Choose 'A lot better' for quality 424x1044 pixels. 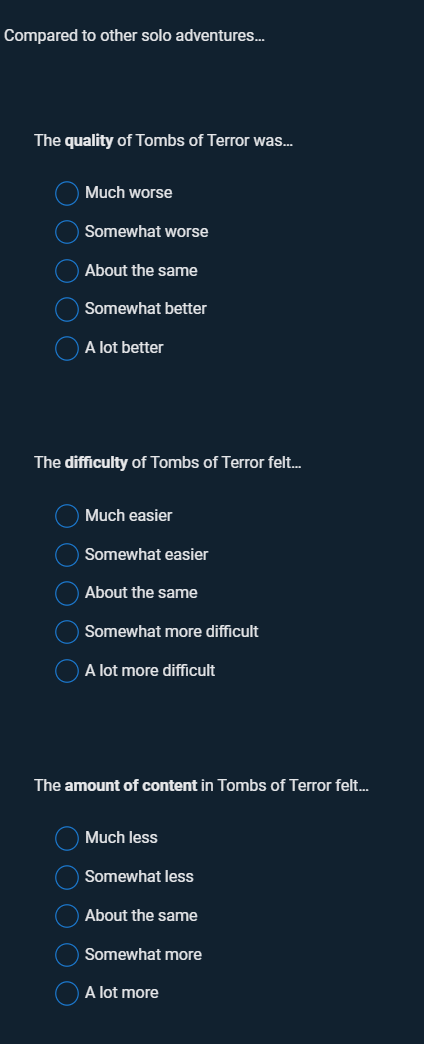[67, 348]
